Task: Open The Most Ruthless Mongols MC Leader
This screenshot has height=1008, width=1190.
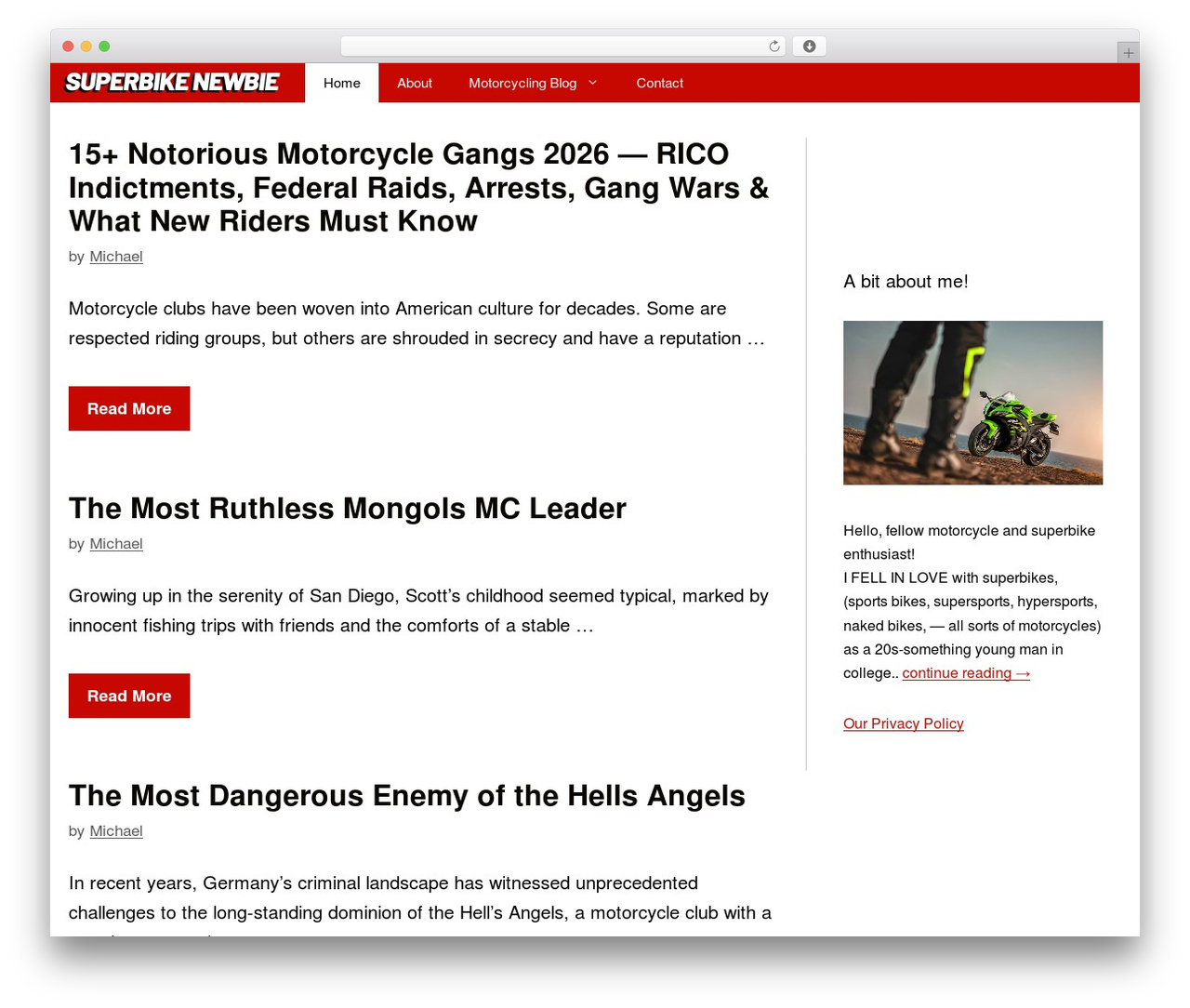Action: coord(348,509)
